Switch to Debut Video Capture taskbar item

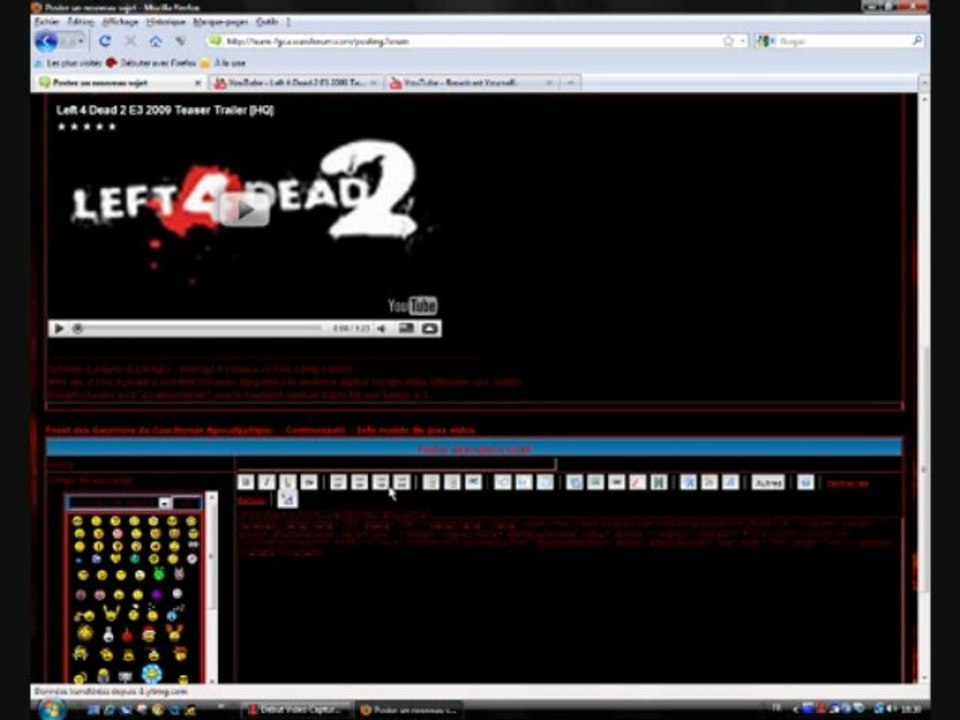pyautogui.click(x=296, y=710)
